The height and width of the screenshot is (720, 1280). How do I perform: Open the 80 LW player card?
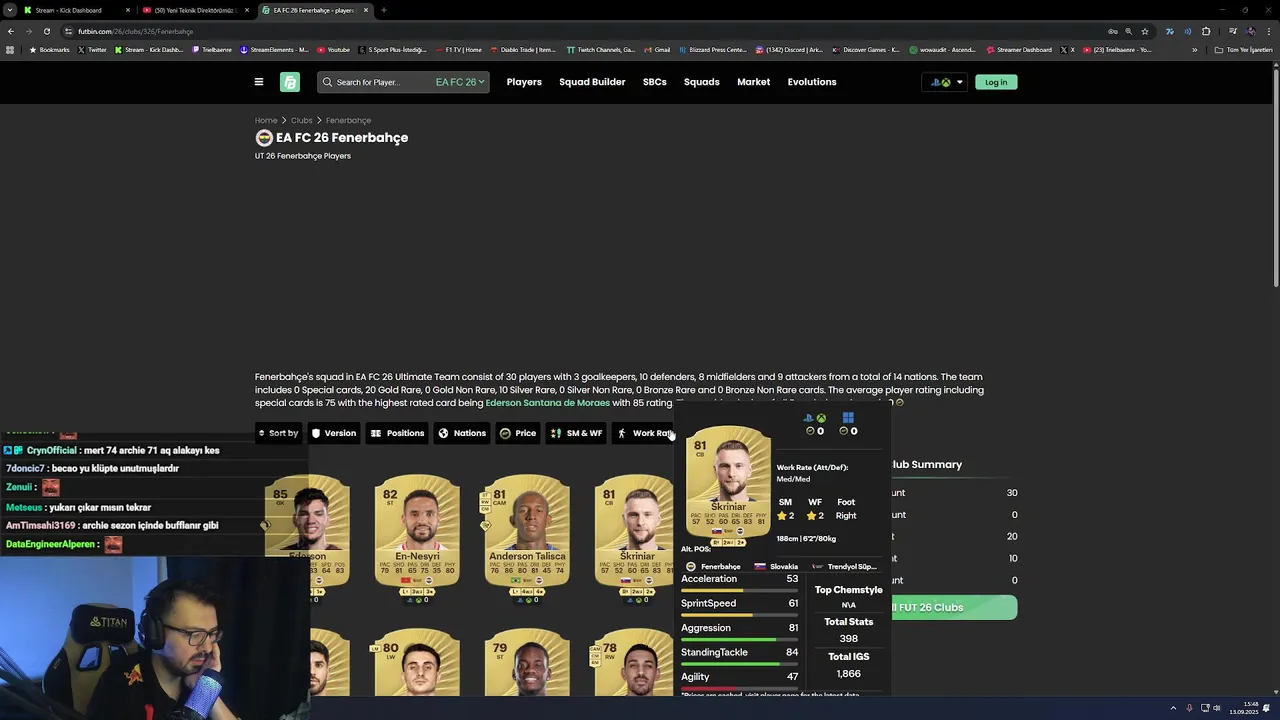tap(417, 662)
